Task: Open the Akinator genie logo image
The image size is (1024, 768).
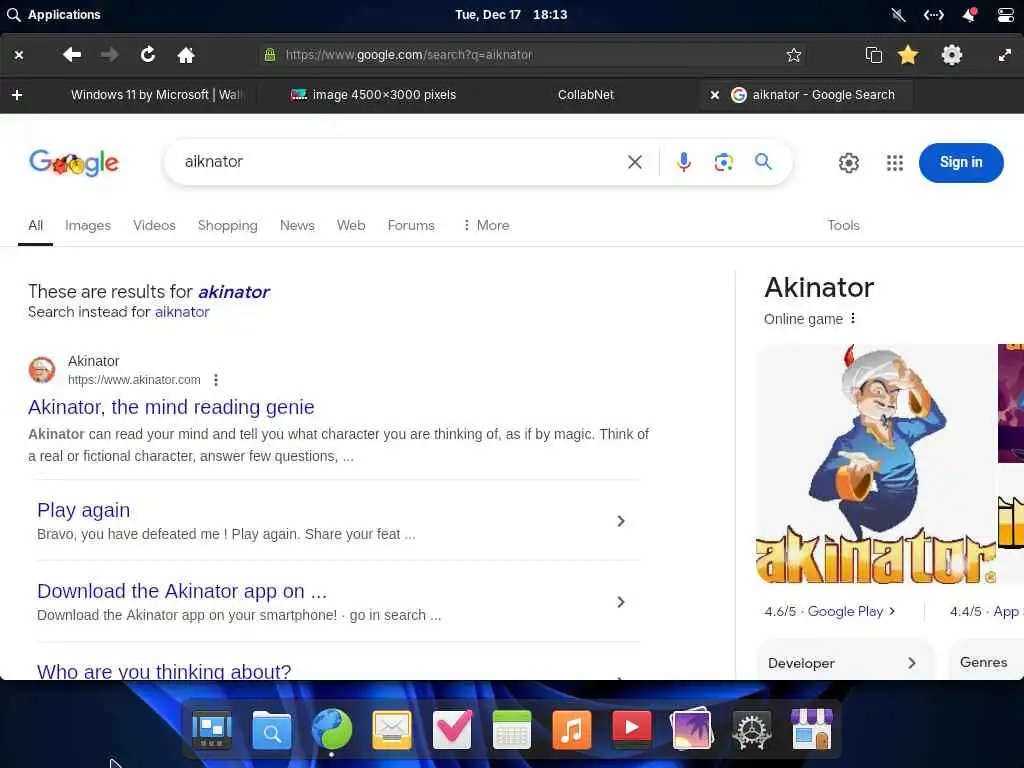Action: (876, 464)
